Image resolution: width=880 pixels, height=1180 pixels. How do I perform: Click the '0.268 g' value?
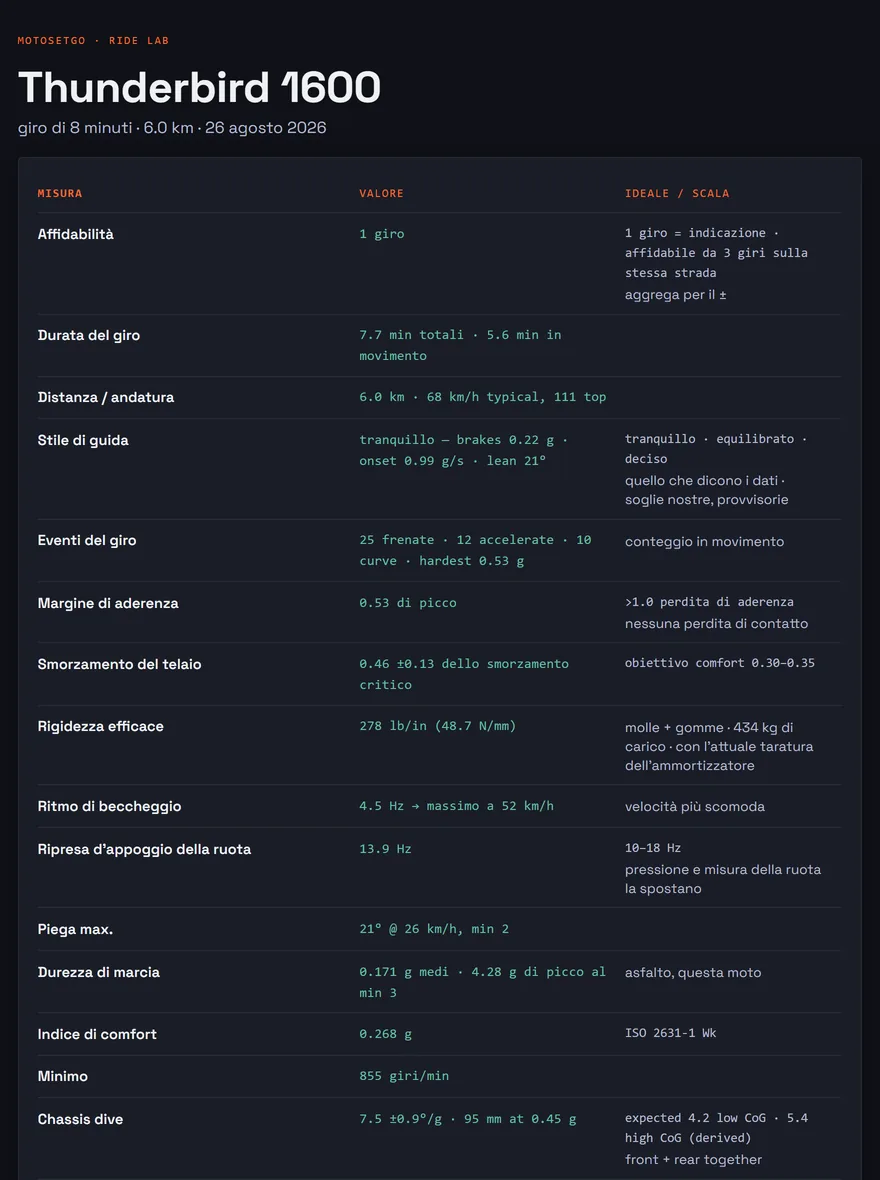(385, 1034)
